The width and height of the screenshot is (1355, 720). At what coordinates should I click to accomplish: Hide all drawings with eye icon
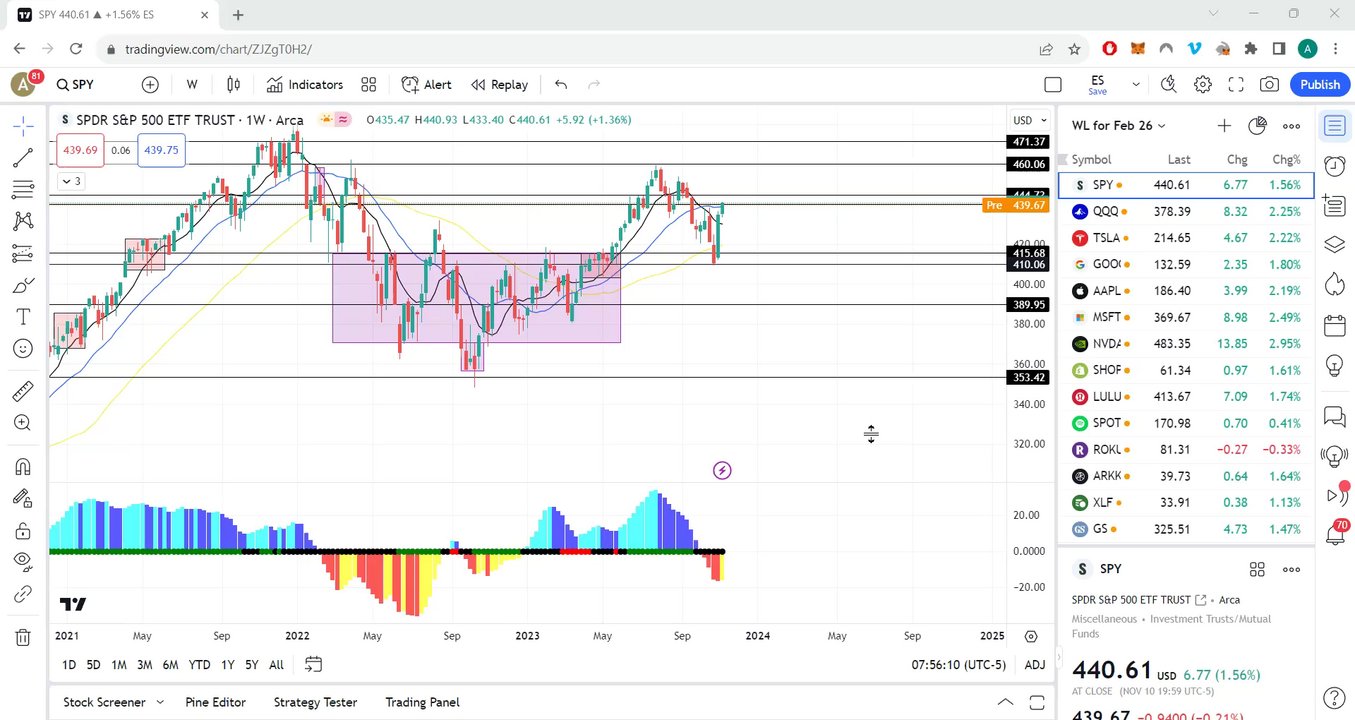(x=23, y=562)
